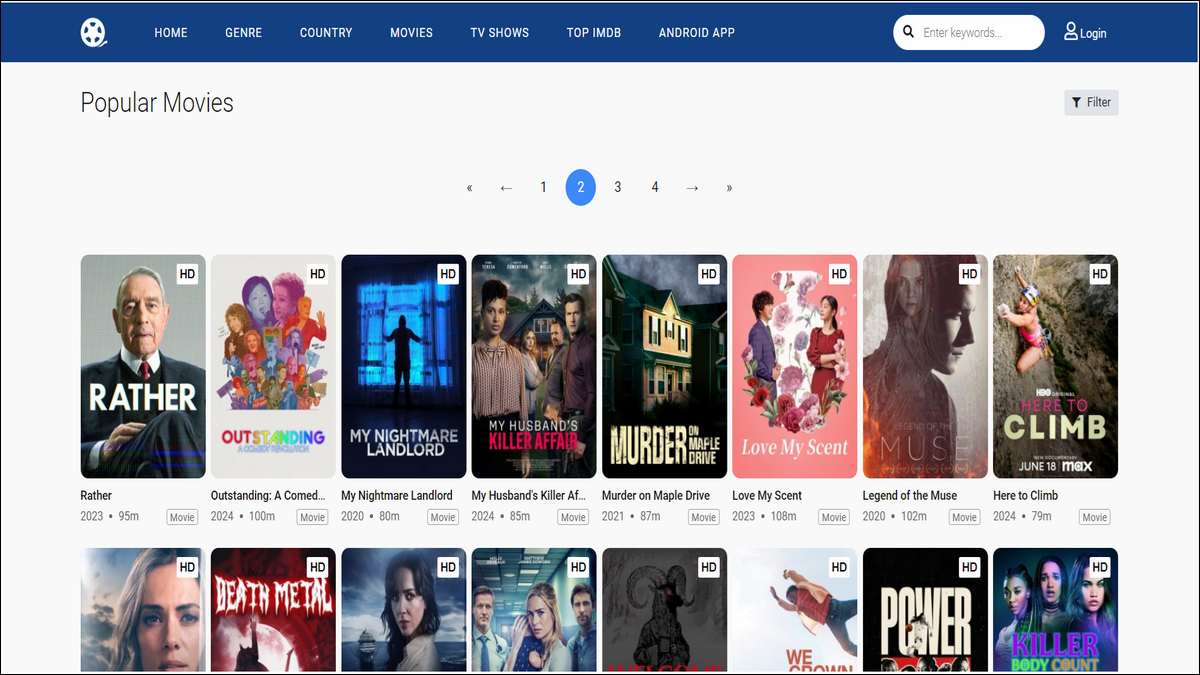Click Movie tag under Murder on Maple Drive
The height and width of the screenshot is (675, 1200).
point(704,517)
